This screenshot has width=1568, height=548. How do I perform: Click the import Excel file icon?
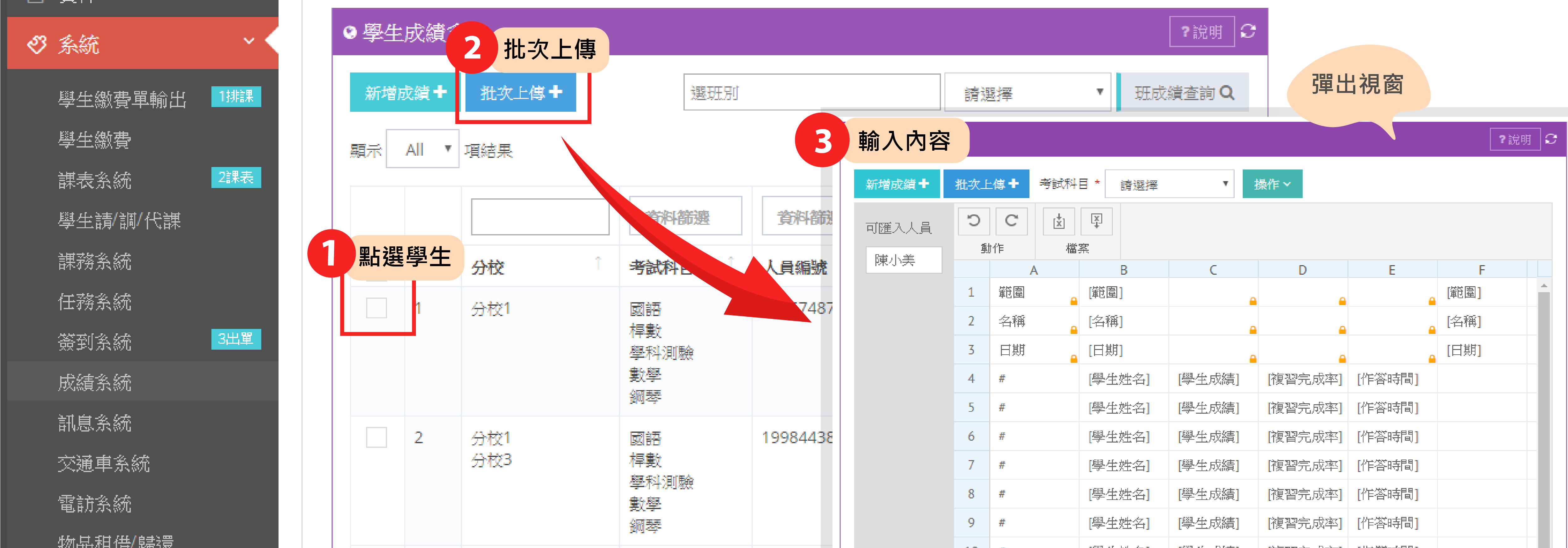click(x=1059, y=221)
